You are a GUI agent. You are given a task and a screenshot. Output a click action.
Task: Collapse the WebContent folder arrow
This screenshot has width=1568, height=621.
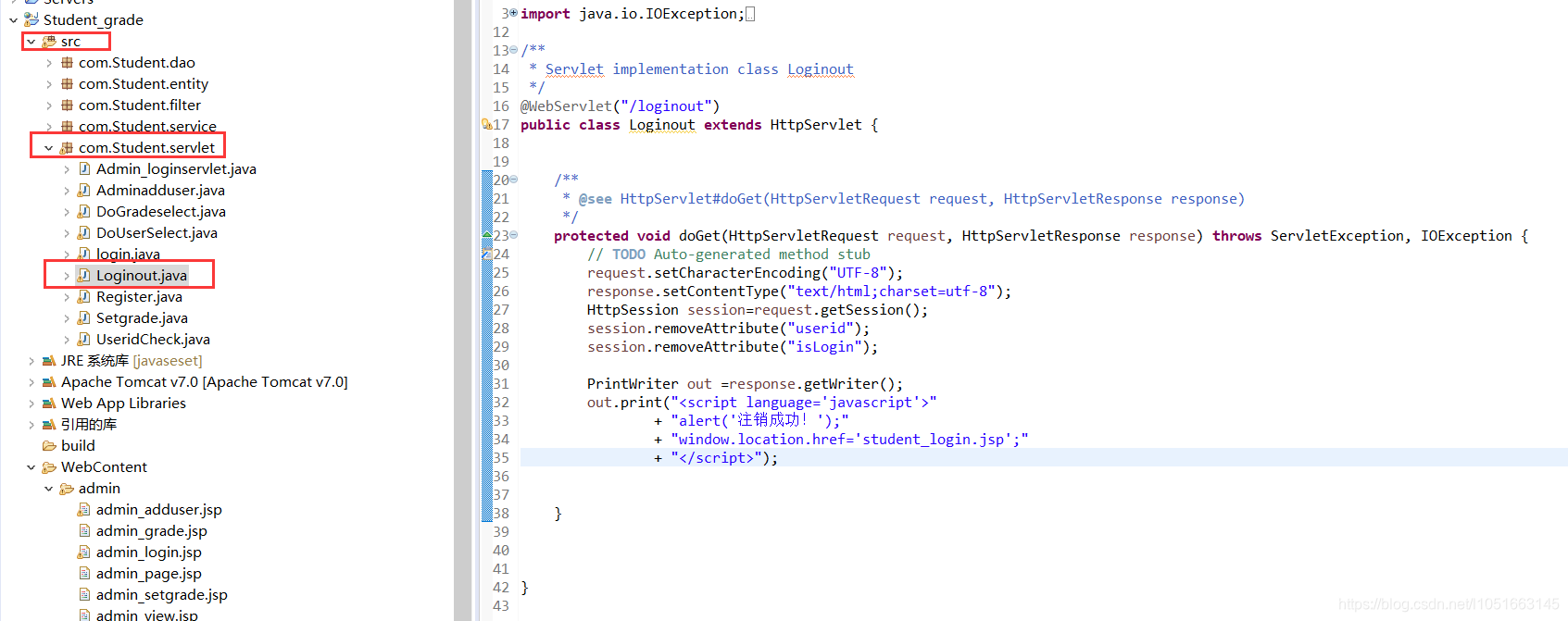tap(31, 467)
